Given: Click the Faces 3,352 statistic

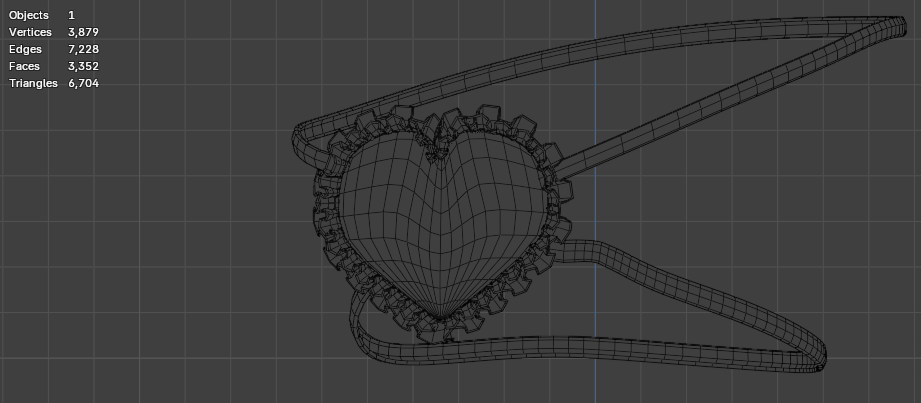Looking at the screenshot, I should click(x=53, y=66).
